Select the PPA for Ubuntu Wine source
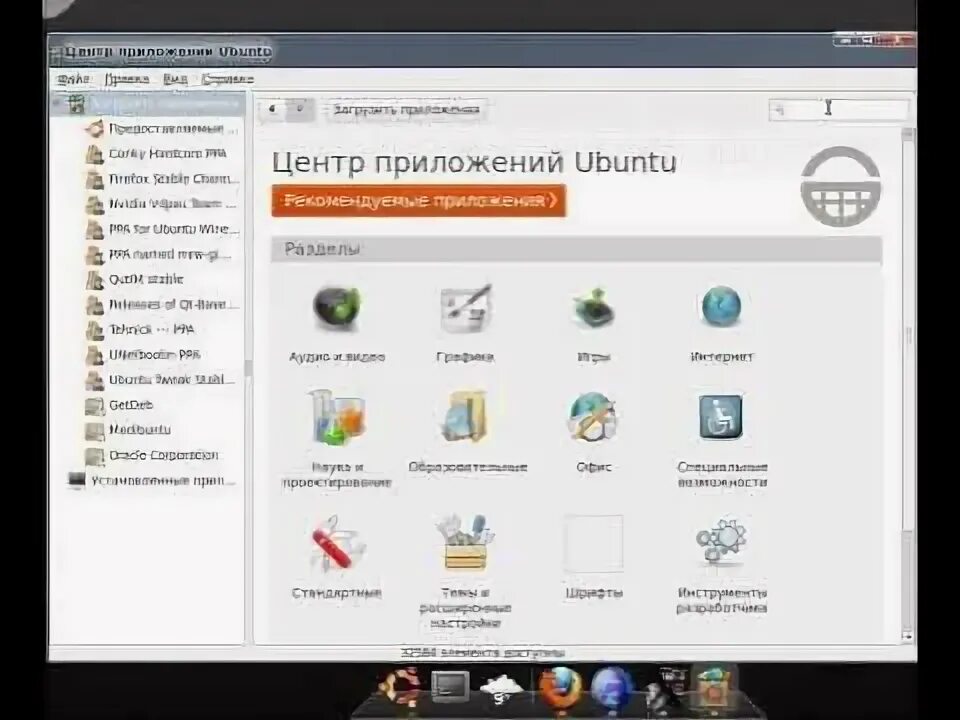The width and height of the screenshot is (960, 720). click(162, 230)
